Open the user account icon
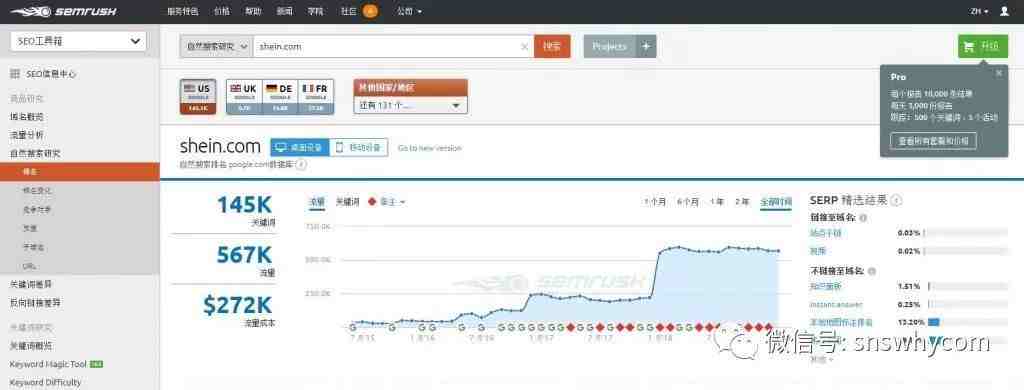Screen dimensions: 1024x390 pyautogui.click(x=1004, y=11)
